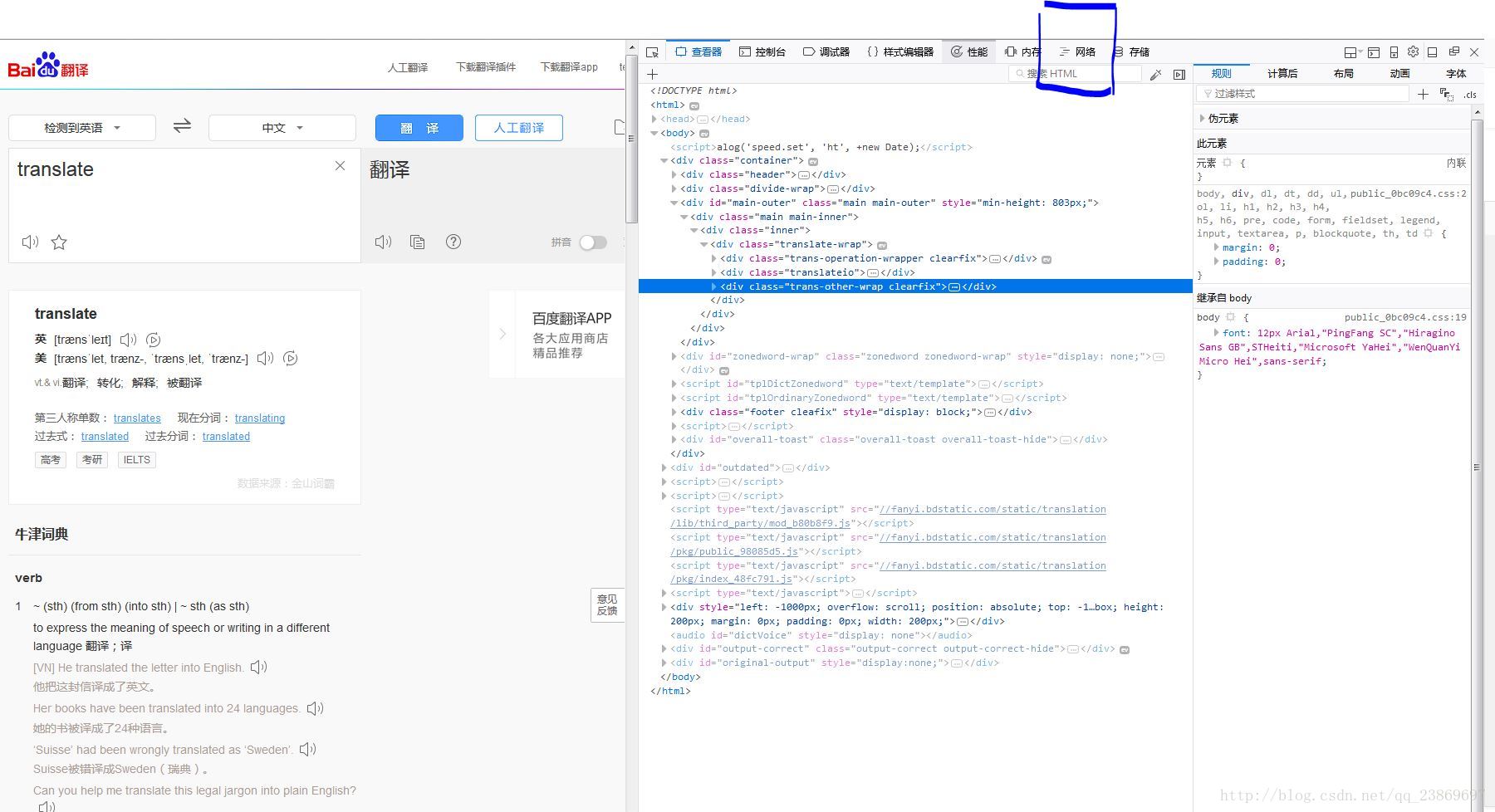The image size is (1495, 812).
Task: Add new style rule with plus icon
Action: tap(1423, 94)
